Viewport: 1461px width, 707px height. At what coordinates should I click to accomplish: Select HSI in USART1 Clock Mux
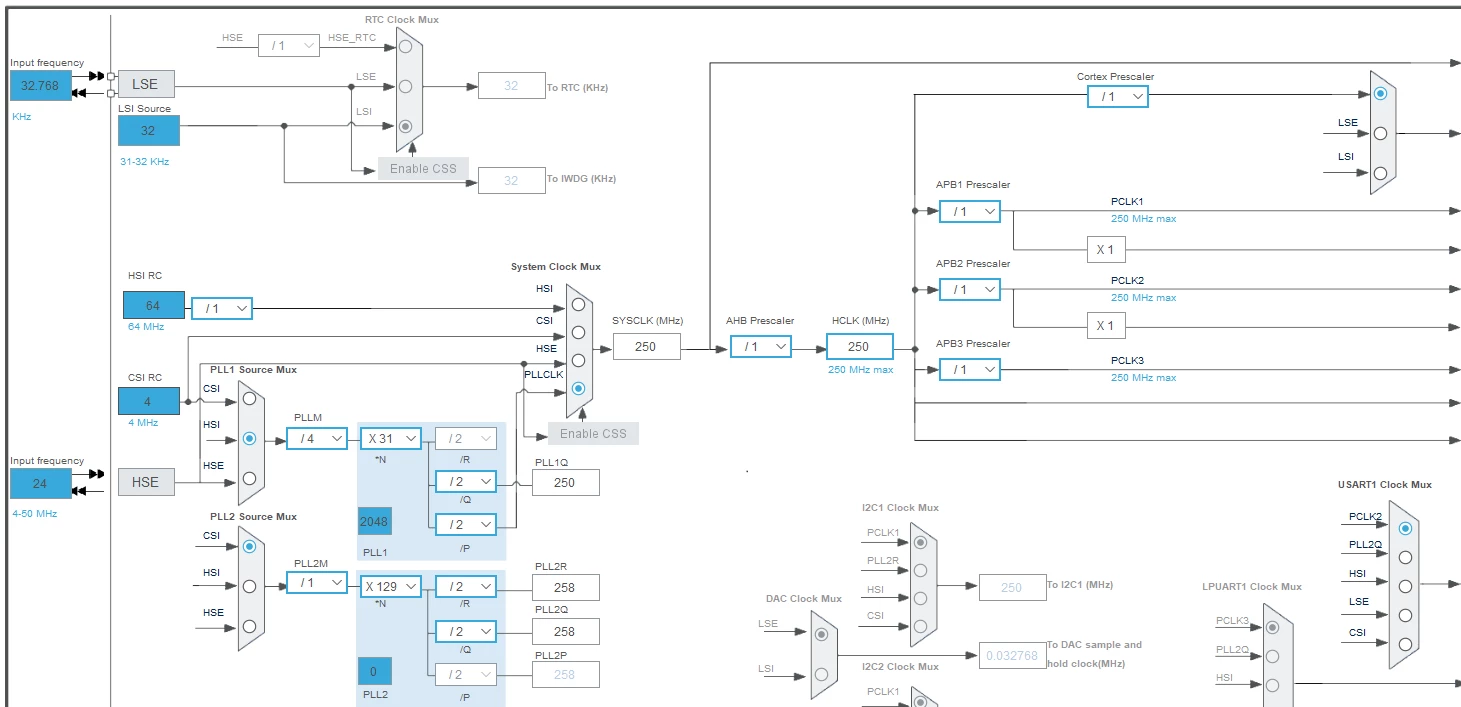1406,586
